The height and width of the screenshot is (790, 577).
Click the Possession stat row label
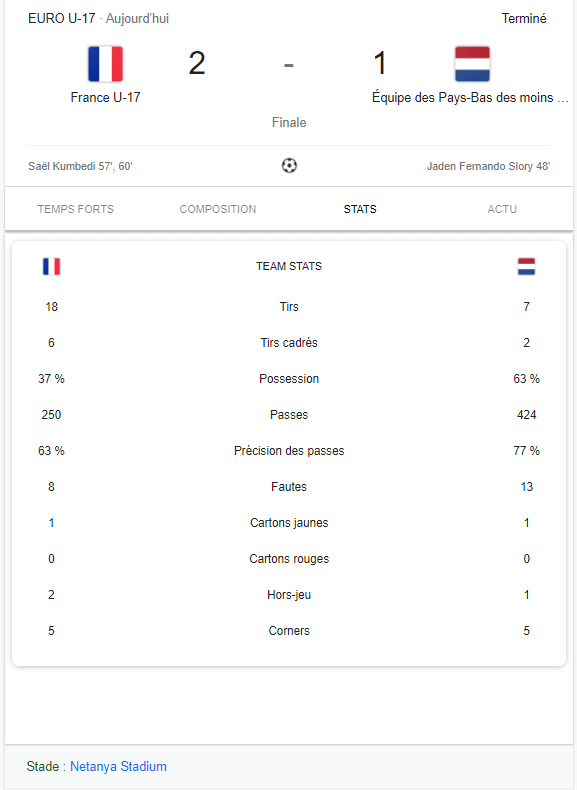[x=289, y=379]
